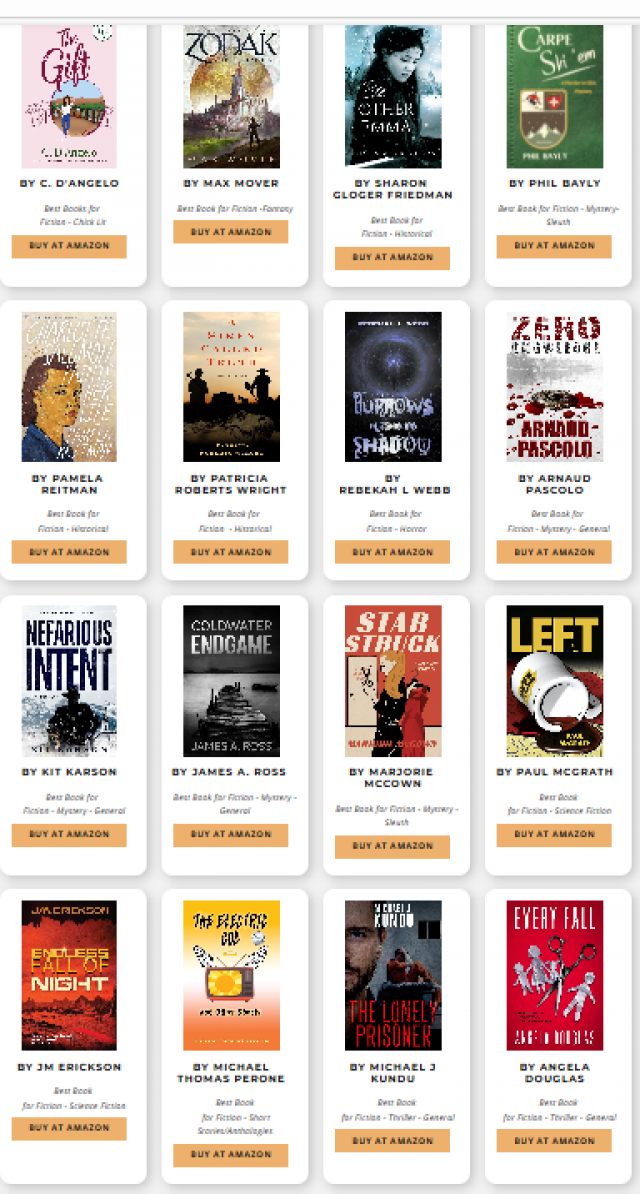The image size is (640, 1194).
Task: Open the Zero book cover by Arnaud Pascolo
Action: pos(555,387)
